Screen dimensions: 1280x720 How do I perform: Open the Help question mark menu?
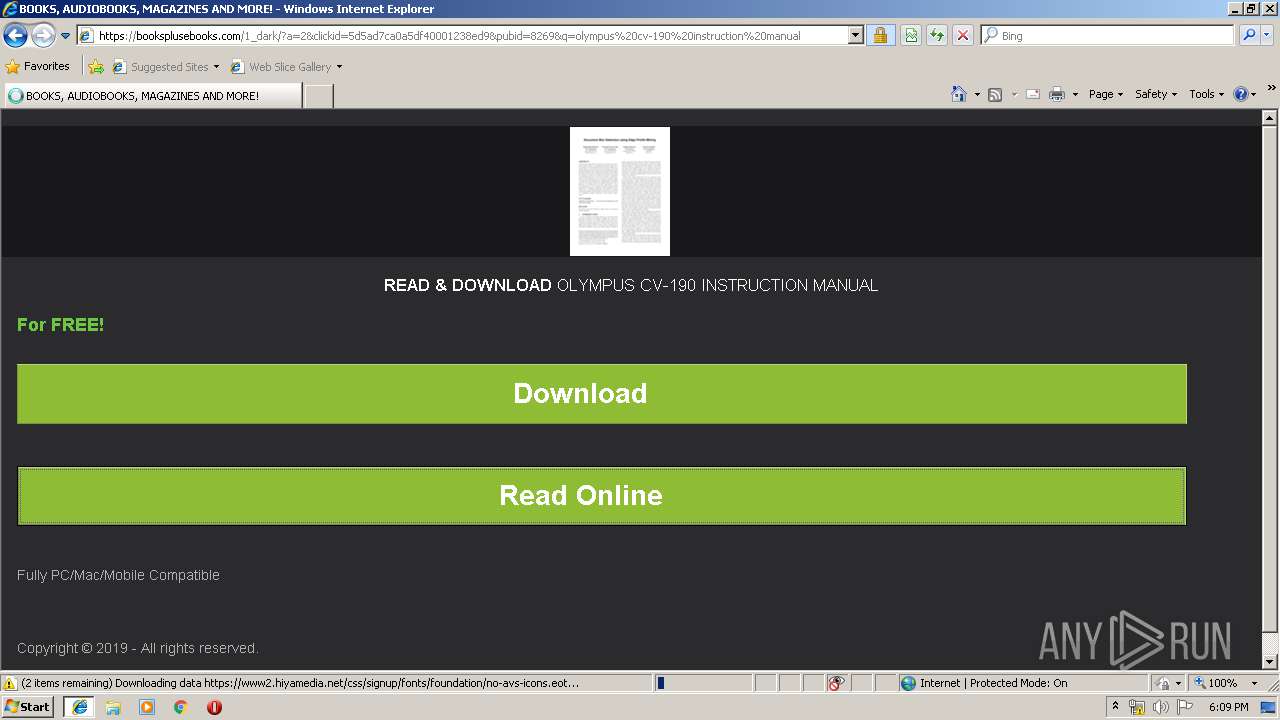tap(1245, 94)
